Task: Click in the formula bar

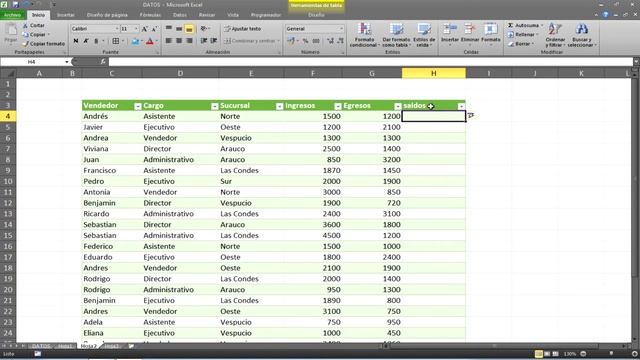Action: [x=370, y=62]
